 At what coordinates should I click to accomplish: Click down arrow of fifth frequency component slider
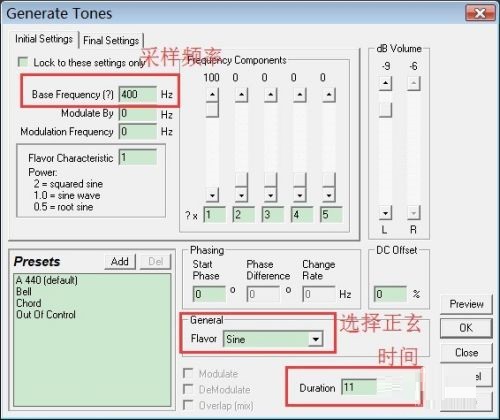point(329,195)
